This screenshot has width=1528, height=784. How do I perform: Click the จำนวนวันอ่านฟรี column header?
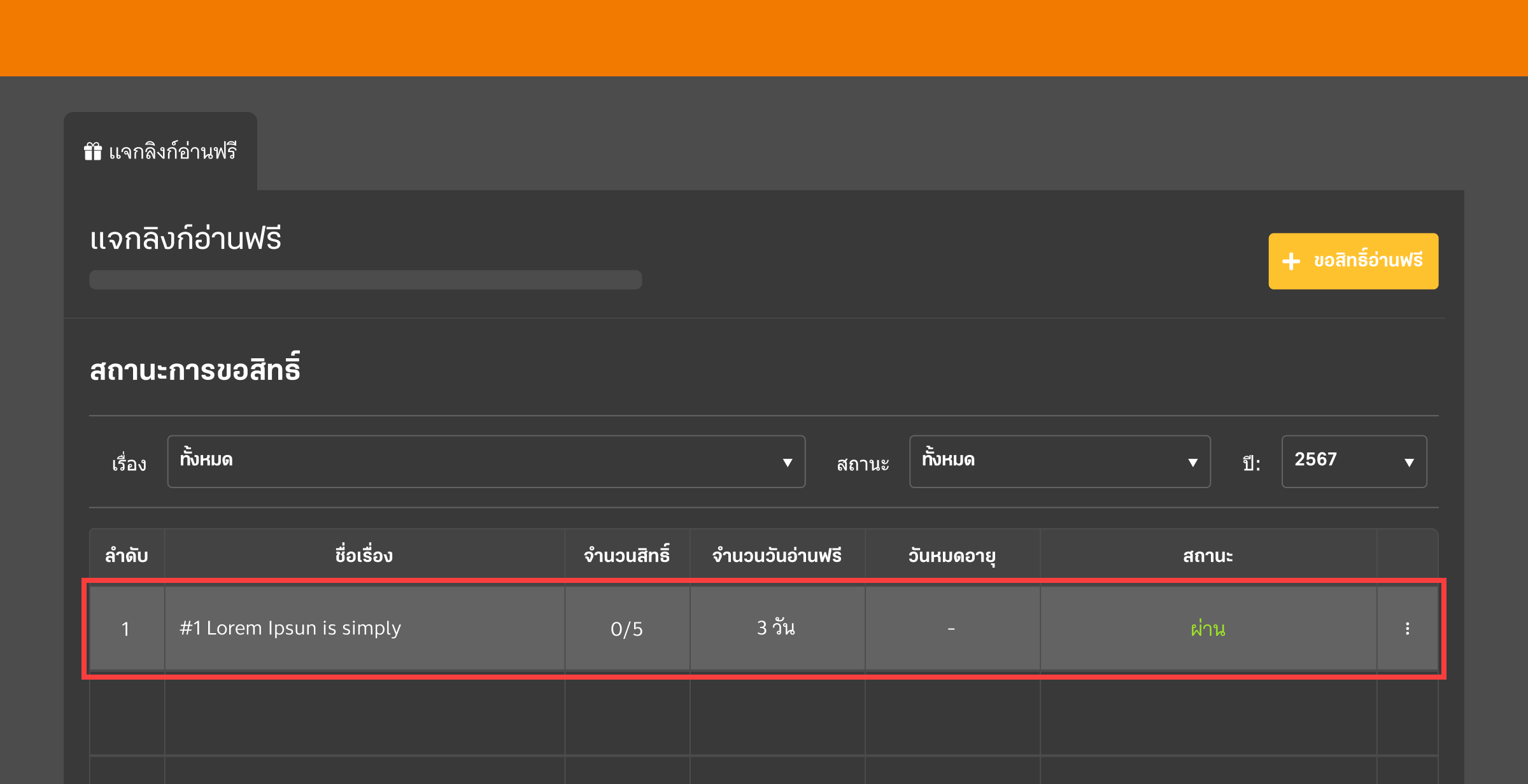(x=777, y=556)
